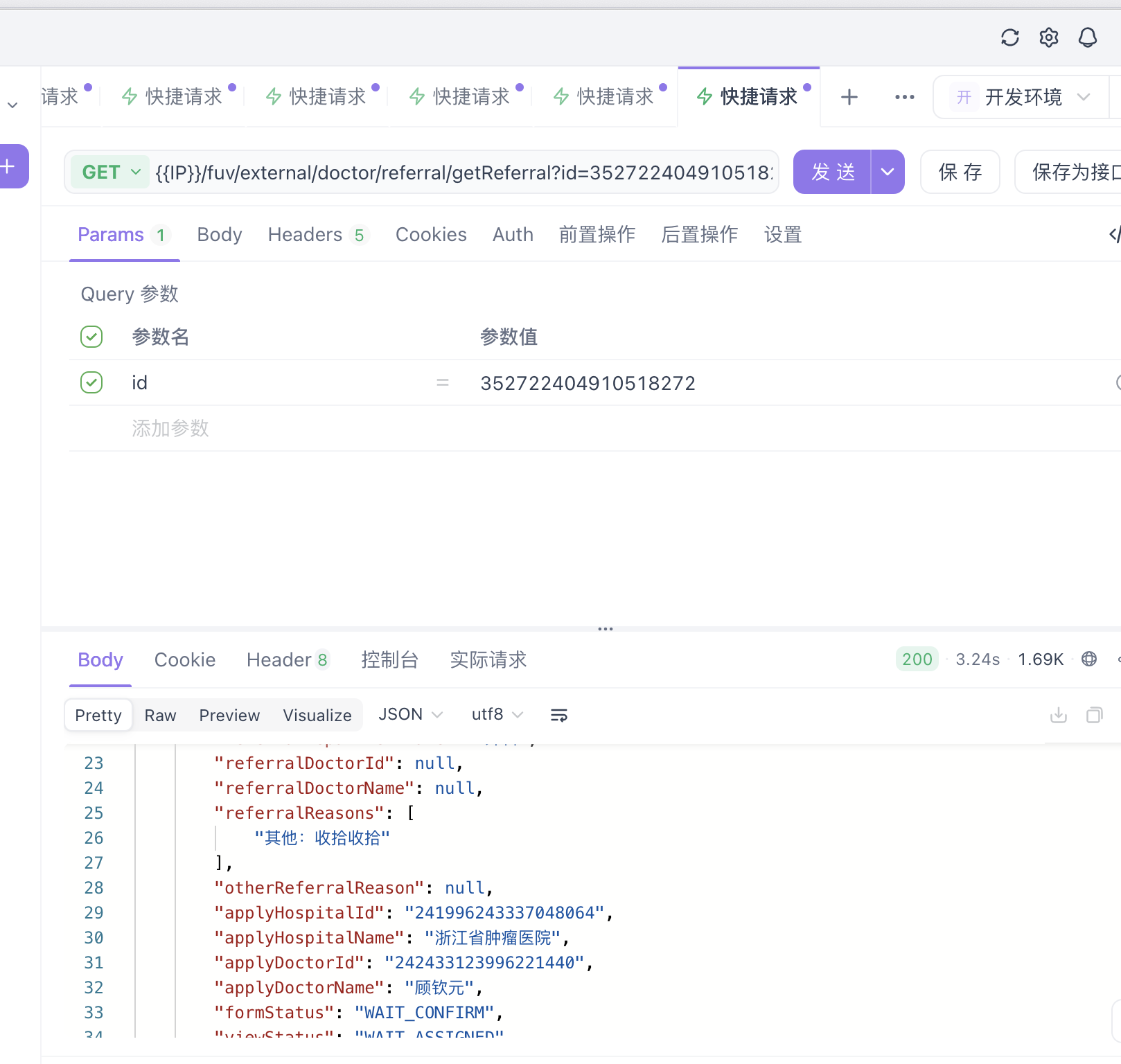Click the "applyDoctorName" 顾钦元 line
This screenshot has width=1121, height=1064.
coord(348,987)
